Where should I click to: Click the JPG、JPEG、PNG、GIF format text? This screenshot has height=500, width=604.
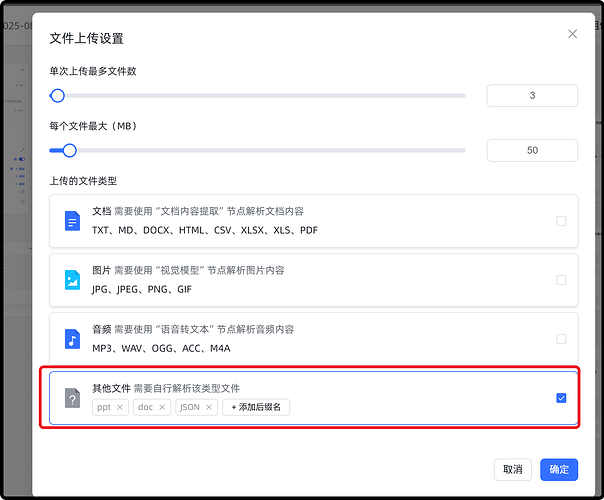pos(142,289)
